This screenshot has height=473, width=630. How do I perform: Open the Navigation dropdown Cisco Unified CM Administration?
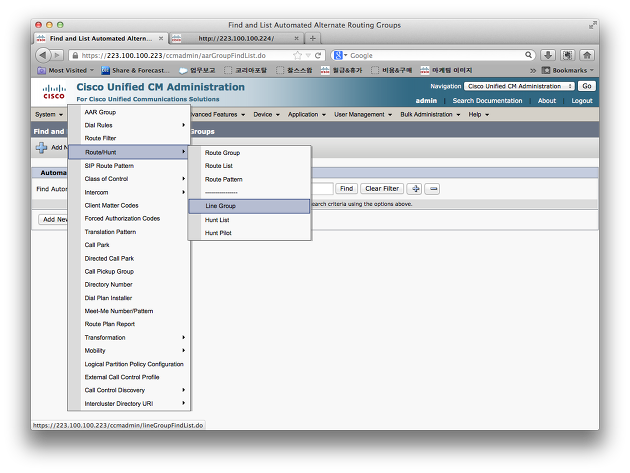519,86
